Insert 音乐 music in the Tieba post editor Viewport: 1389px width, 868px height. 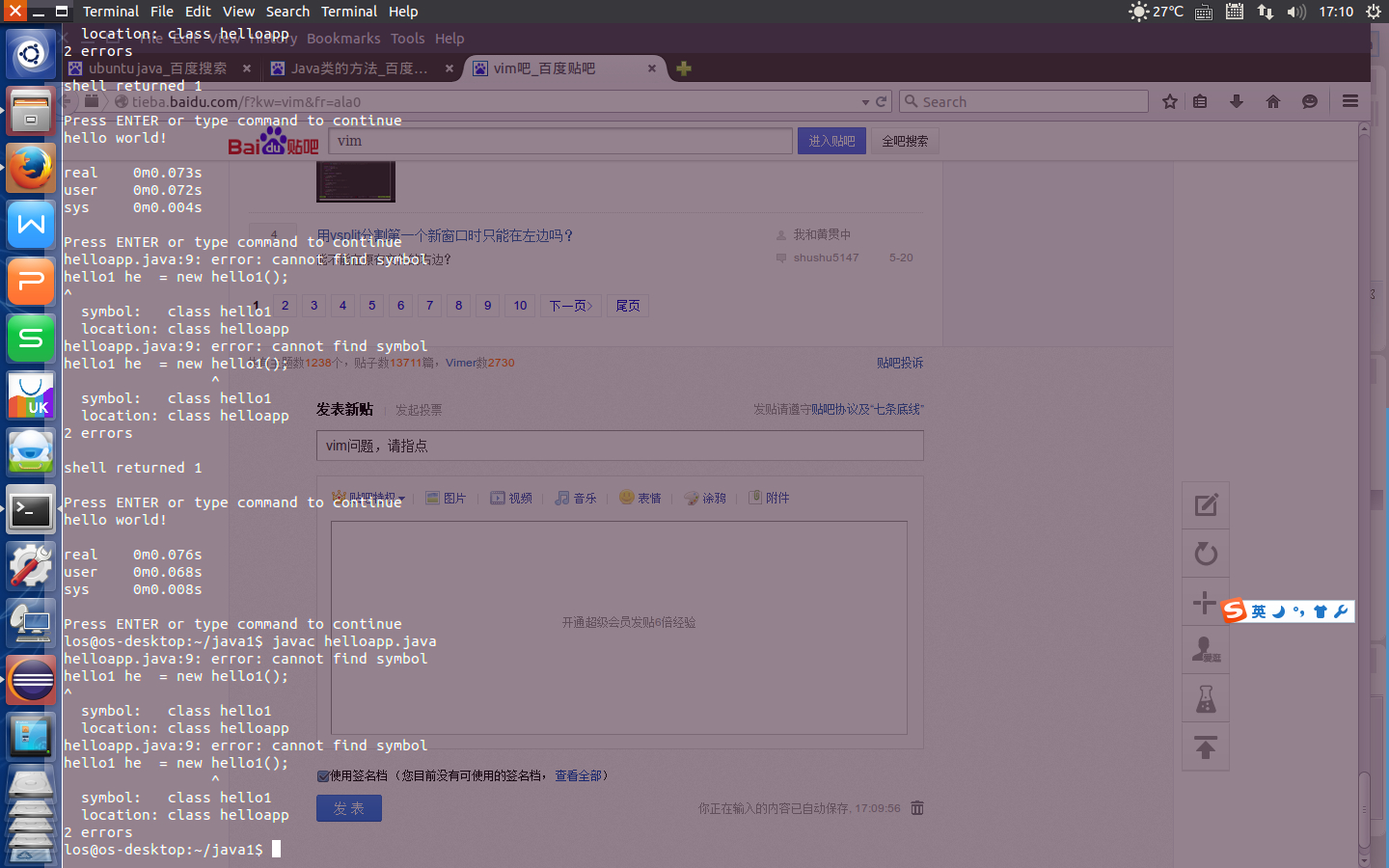click(x=576, y=498)
